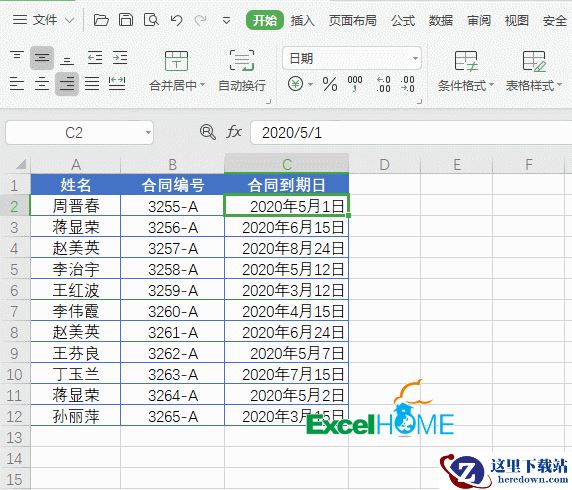Click the percent style icon

click(330, 84)
